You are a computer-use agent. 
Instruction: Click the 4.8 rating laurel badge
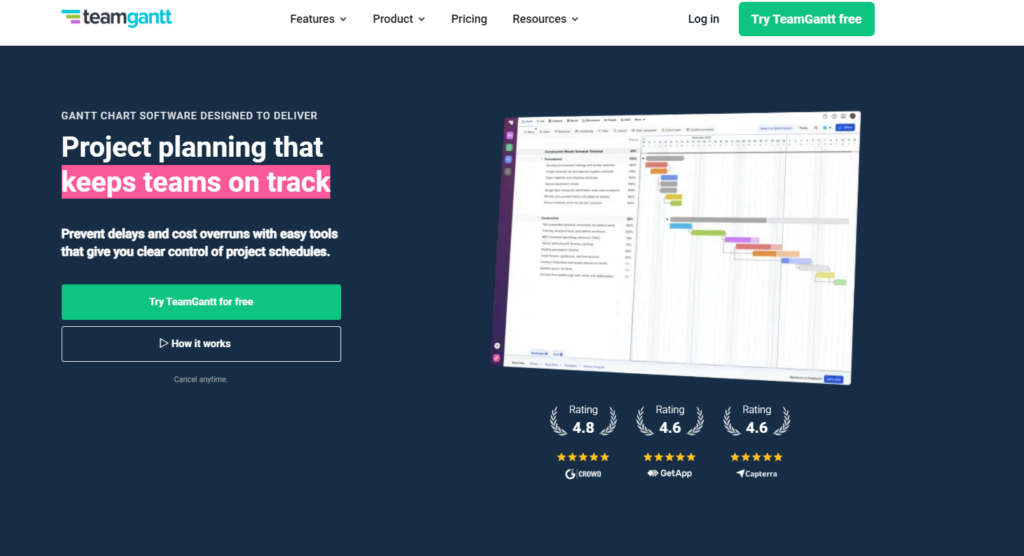click(x=583, y=420)
